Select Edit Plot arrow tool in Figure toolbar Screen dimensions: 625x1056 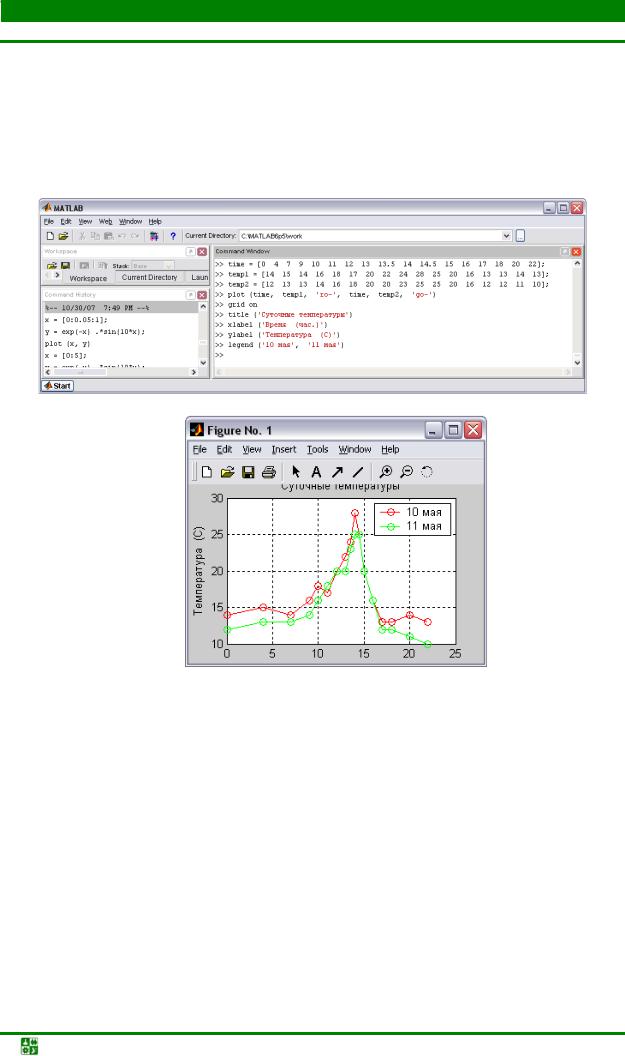click(x=296, y=472)
